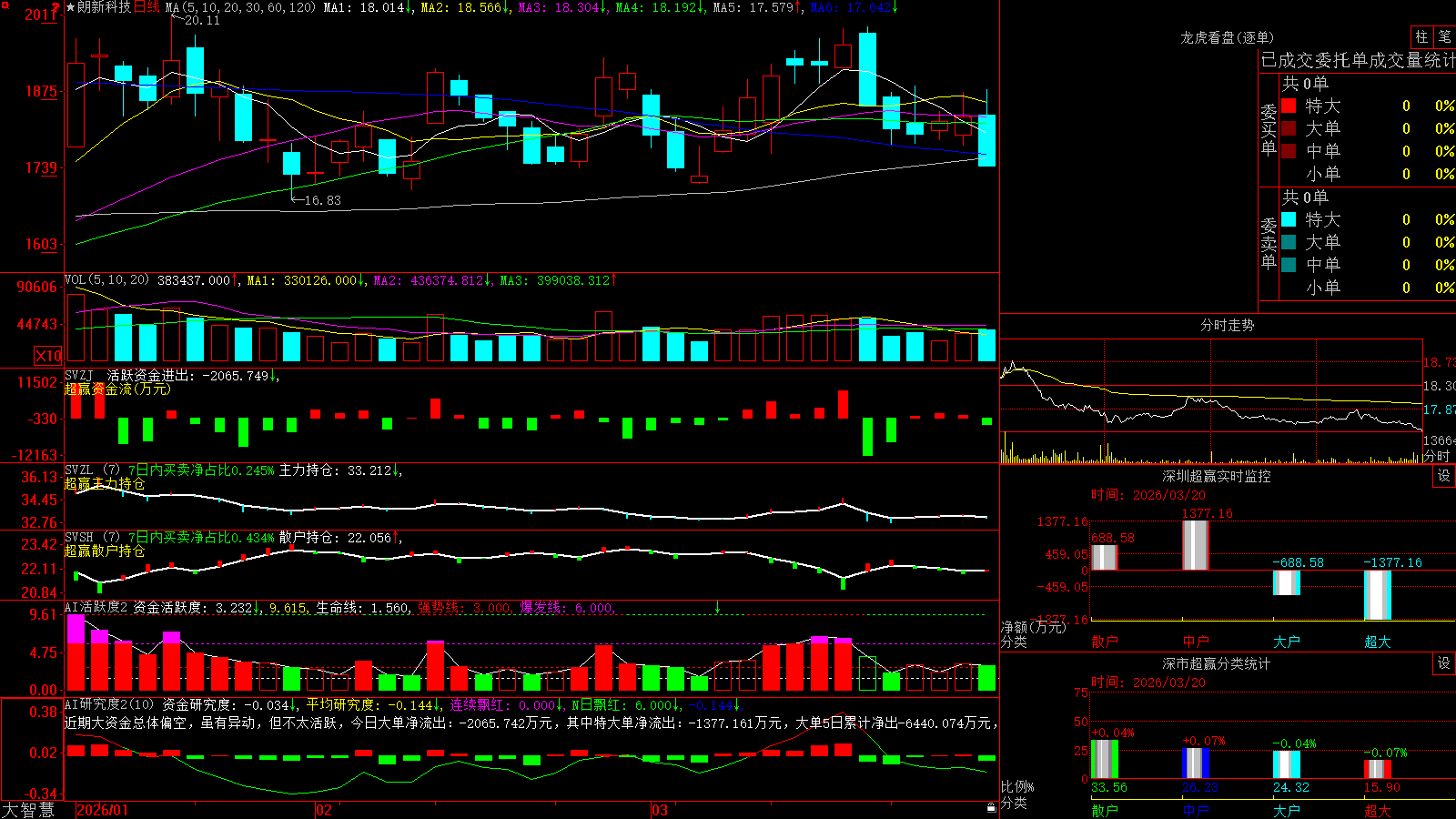
Task: Click the 分时走势 panel title
Action: tap(1228, 325)
